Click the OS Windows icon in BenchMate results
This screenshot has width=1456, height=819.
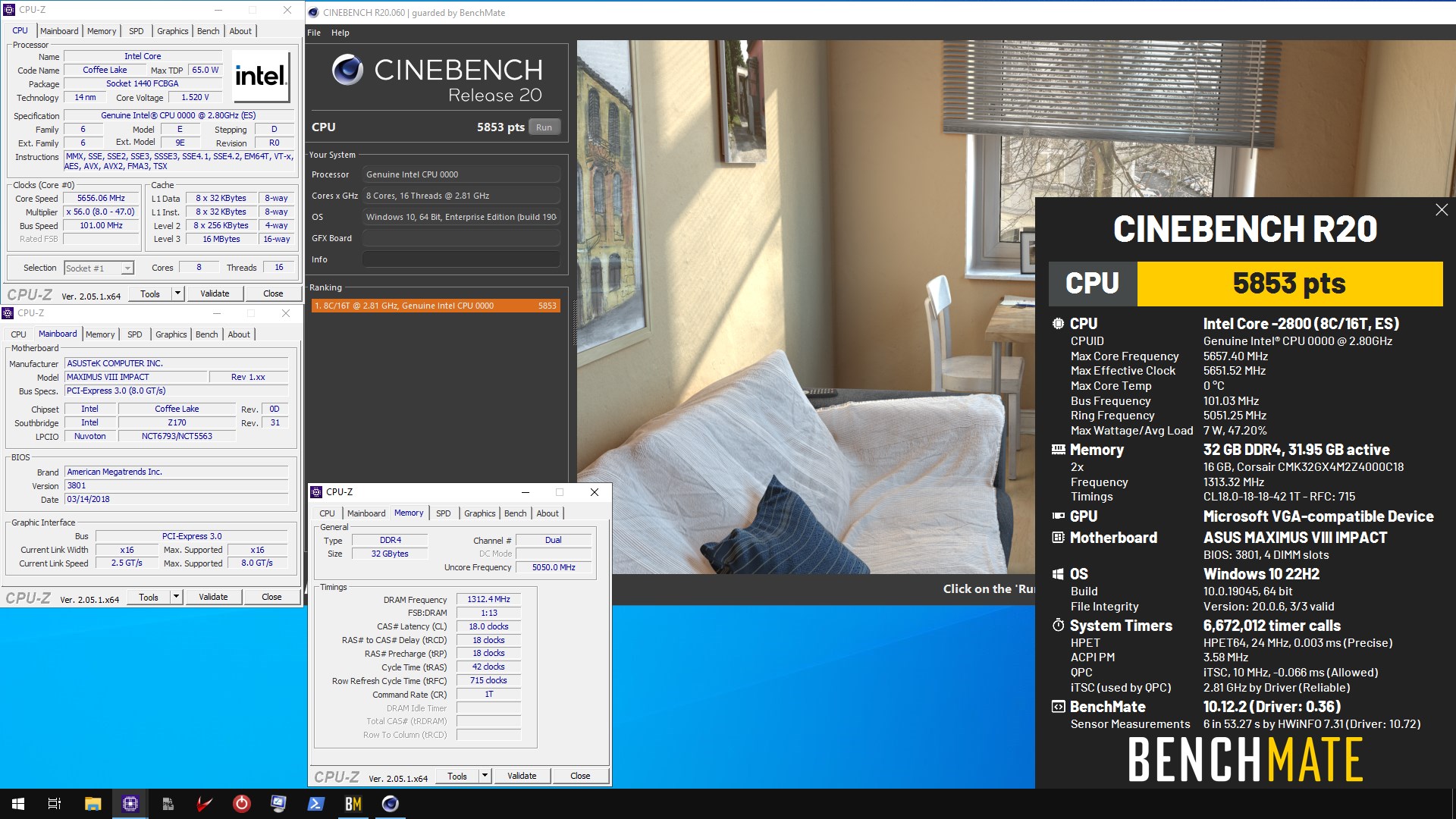[x=1058, y=574]
